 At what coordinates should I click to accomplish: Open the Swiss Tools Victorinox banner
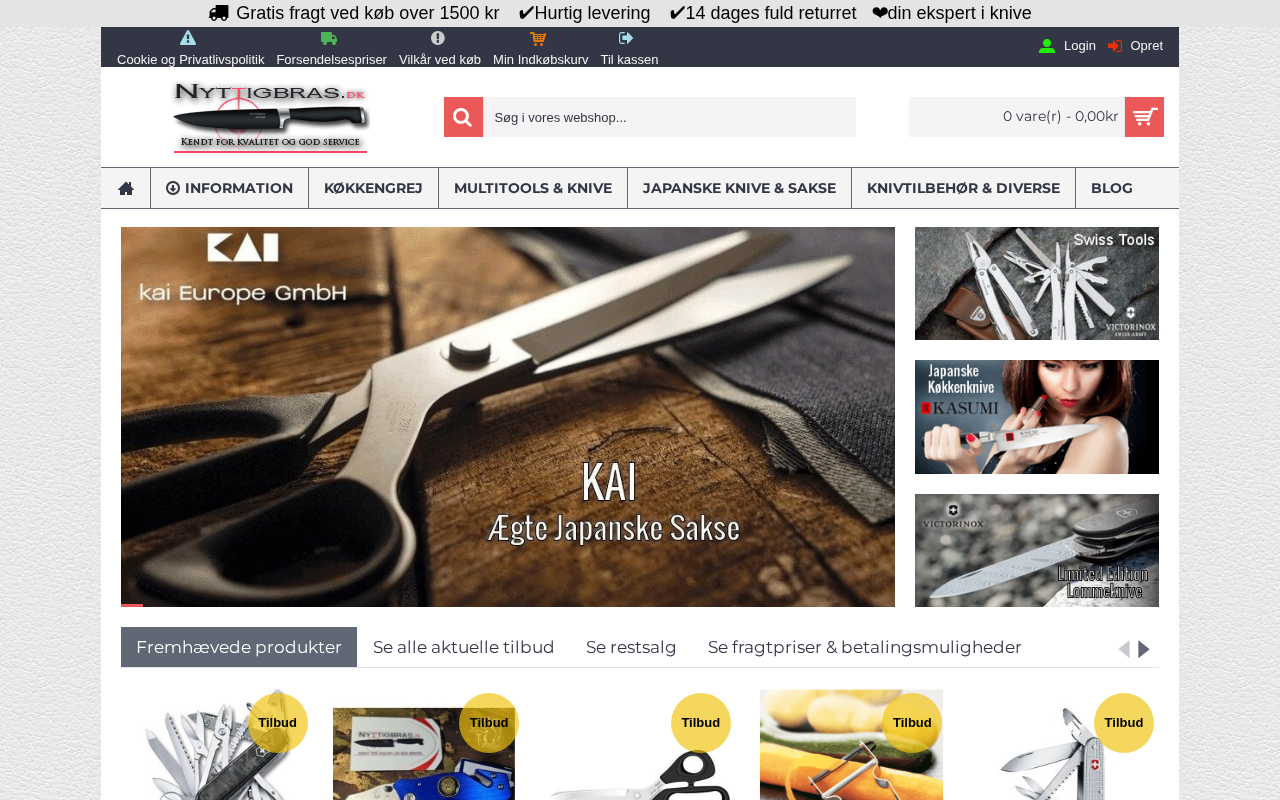click(1037, 283)
